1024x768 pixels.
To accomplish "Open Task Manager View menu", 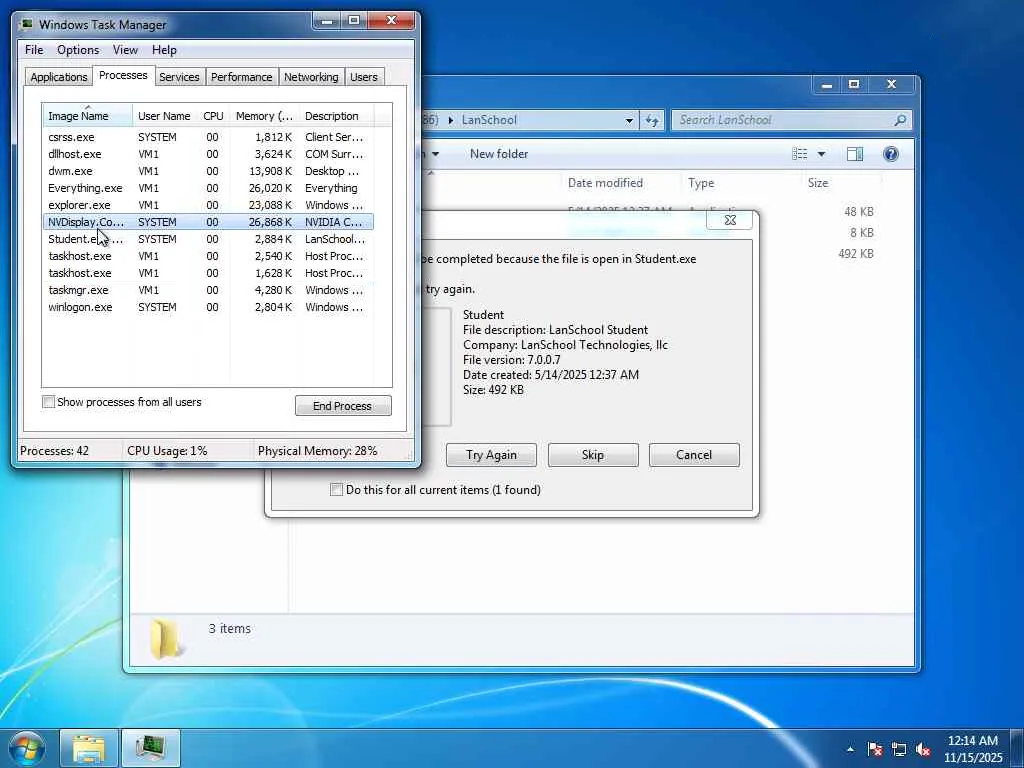I will coord(125,50).
